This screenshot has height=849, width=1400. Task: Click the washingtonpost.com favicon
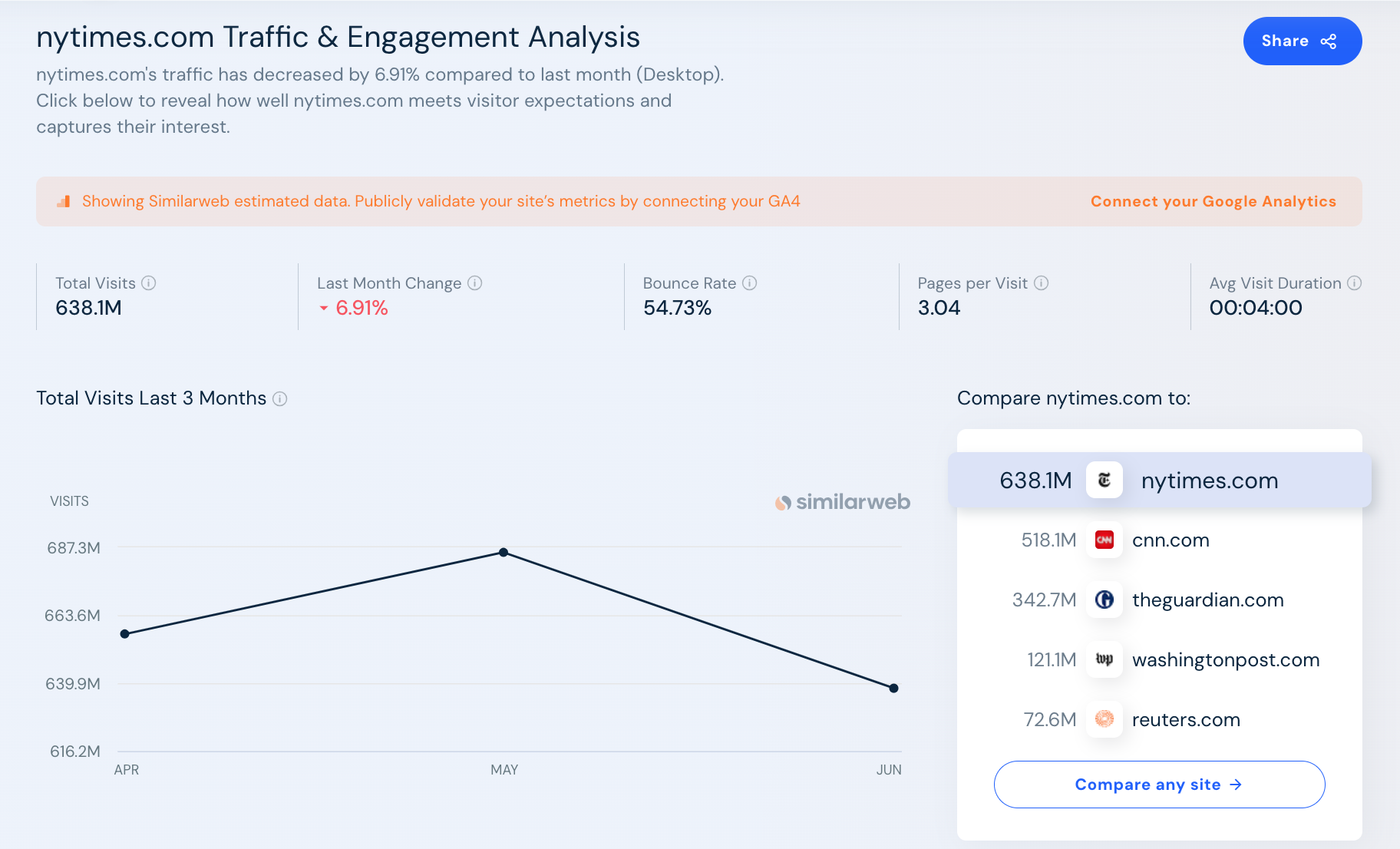[1104, 660]
